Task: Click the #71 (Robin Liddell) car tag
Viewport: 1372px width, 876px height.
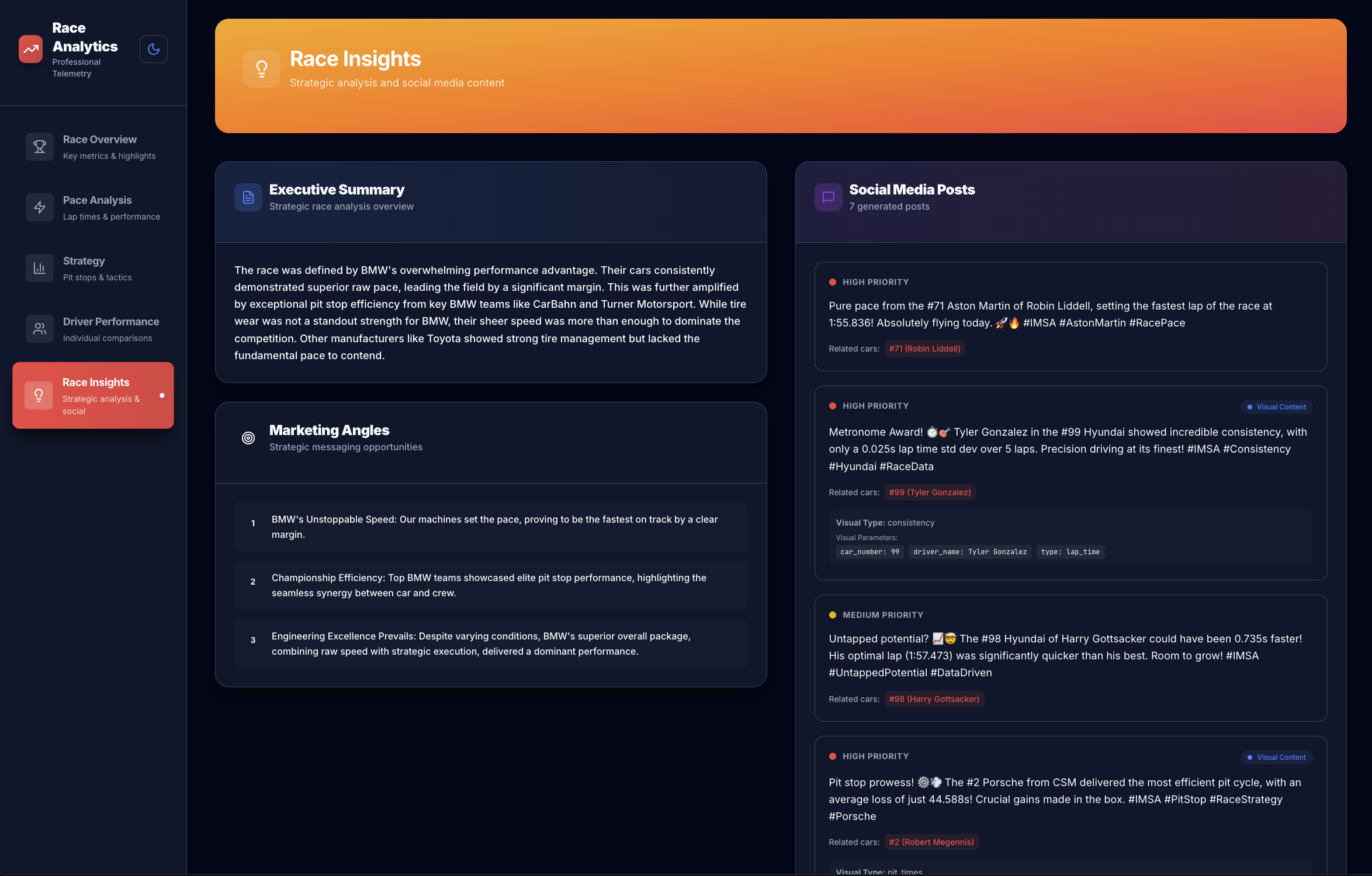Action: [x=924, y=349]
